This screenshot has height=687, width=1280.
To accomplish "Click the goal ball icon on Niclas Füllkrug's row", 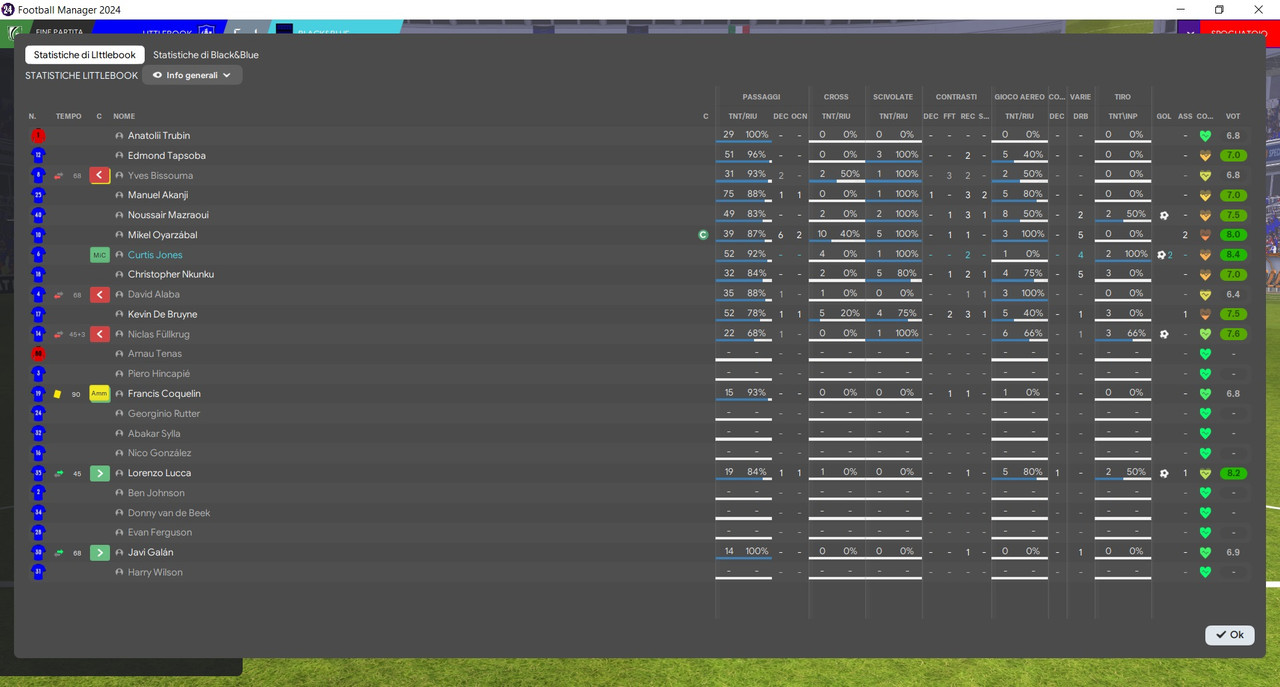I will [x=1164, y=334].
